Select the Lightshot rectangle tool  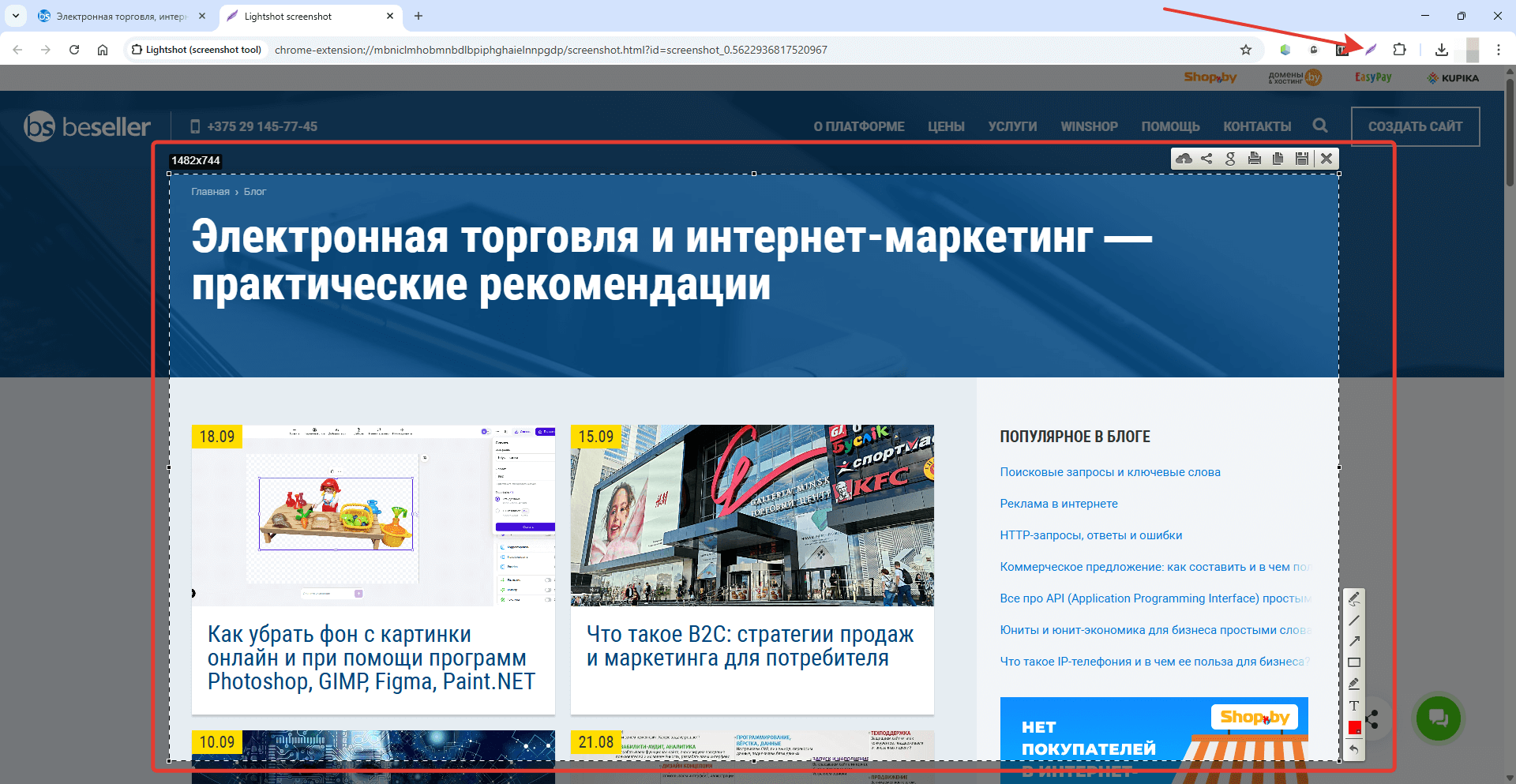(x=1354, y=662)
